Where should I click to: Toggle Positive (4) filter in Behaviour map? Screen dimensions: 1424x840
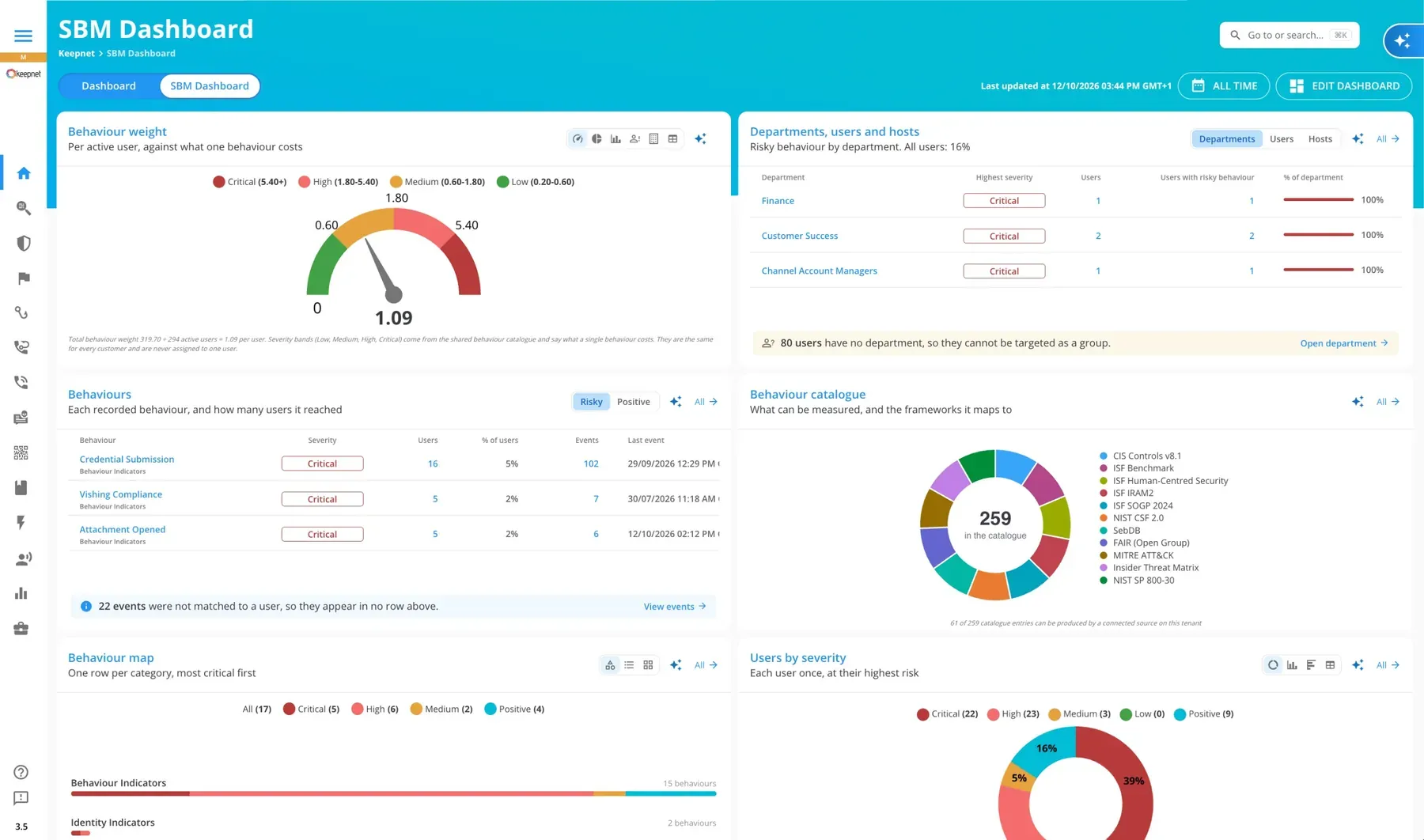pyautogui.click(x=514, y=709)
